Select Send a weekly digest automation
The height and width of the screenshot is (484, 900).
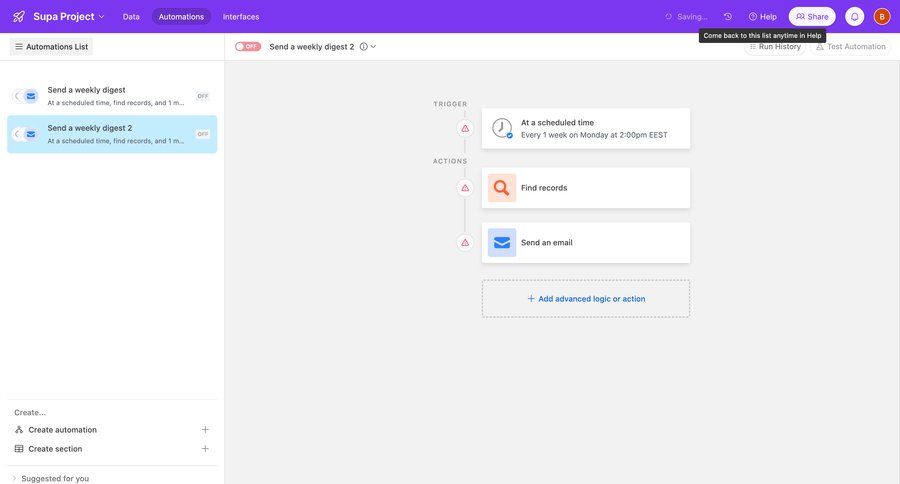tap(112, 96)
